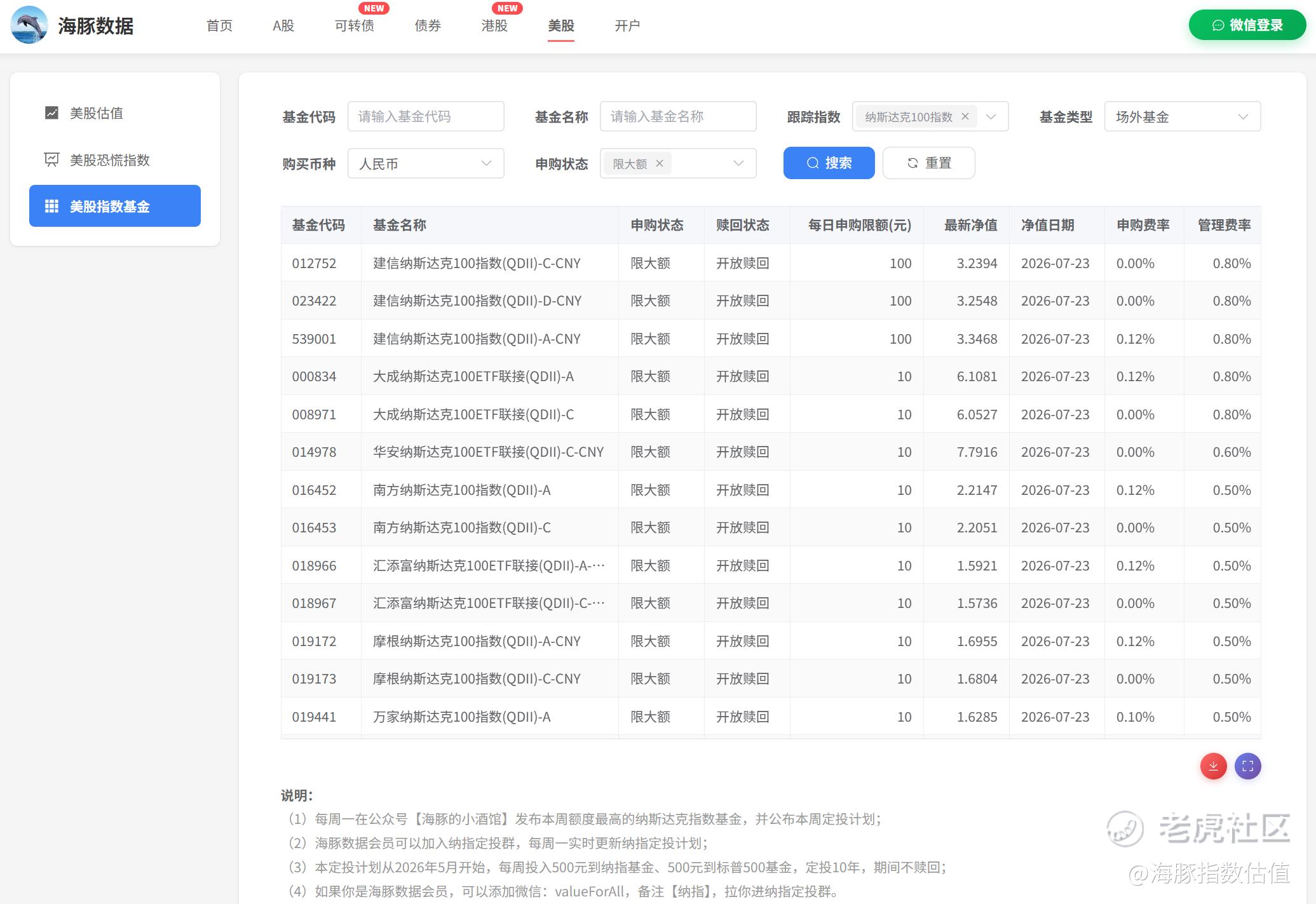1316x904 pixels.
Task: Click the 搜索 search button
Action: tap(829, 163)
